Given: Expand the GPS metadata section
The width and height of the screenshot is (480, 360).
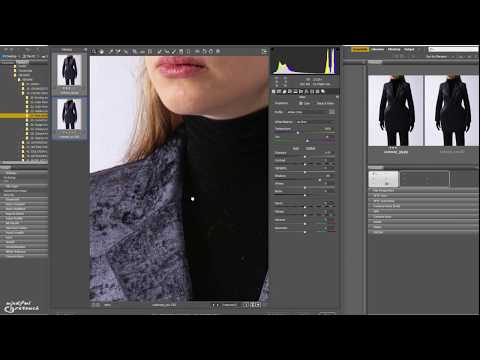Looking at the screenshot, I should pos(423,211).
